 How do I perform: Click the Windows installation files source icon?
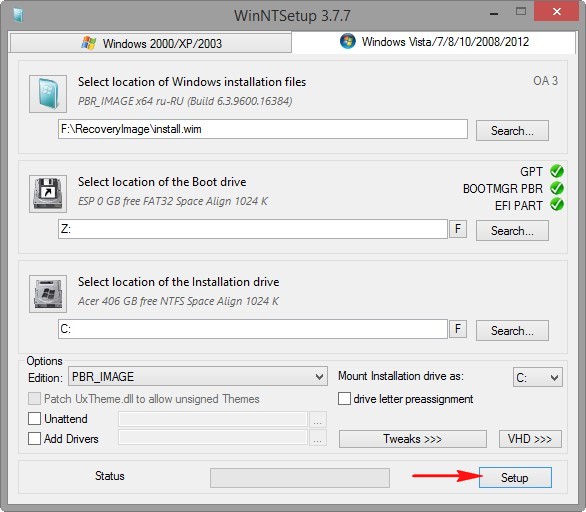(48, 94)
